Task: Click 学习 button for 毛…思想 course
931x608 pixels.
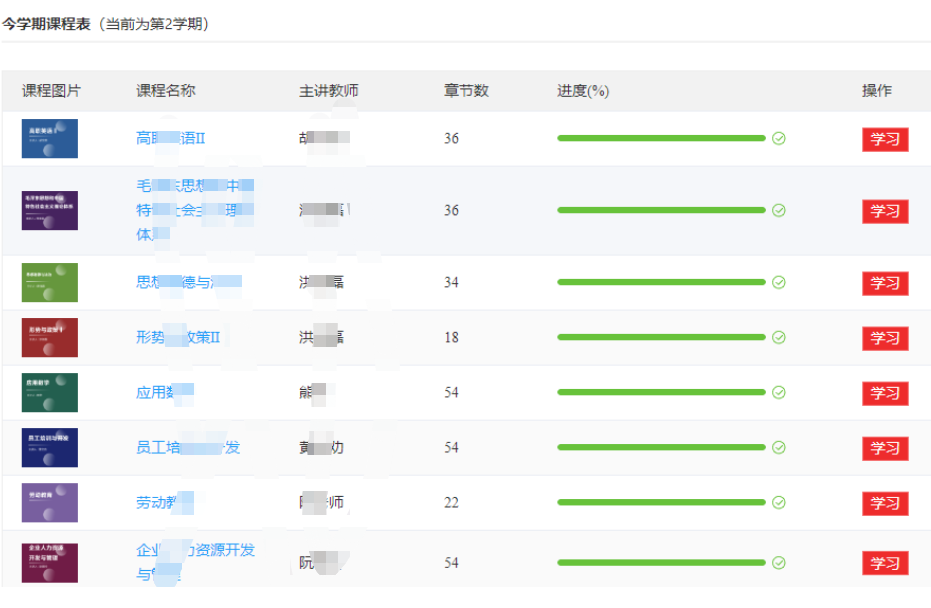Action: pyautogui.click(x=885, y=211)
